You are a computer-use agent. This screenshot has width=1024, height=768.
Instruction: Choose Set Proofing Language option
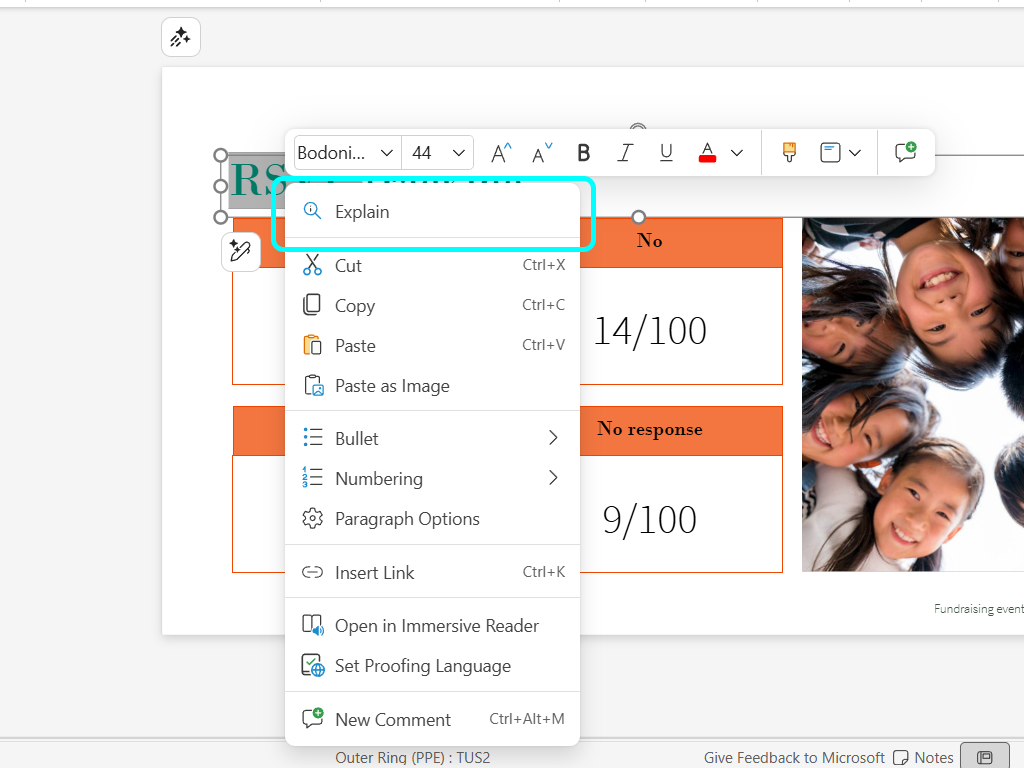[422, 666]
